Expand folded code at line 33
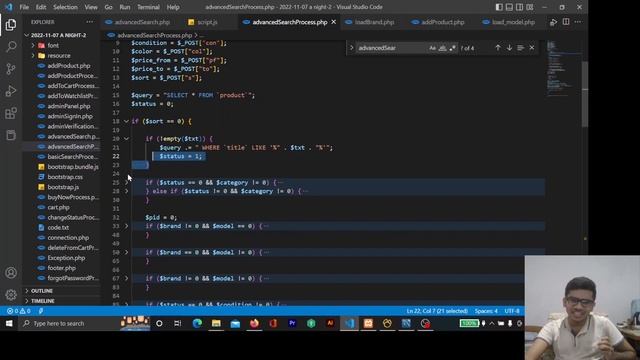The width and height of the screenshot is (640, 360). pos(127,226)
